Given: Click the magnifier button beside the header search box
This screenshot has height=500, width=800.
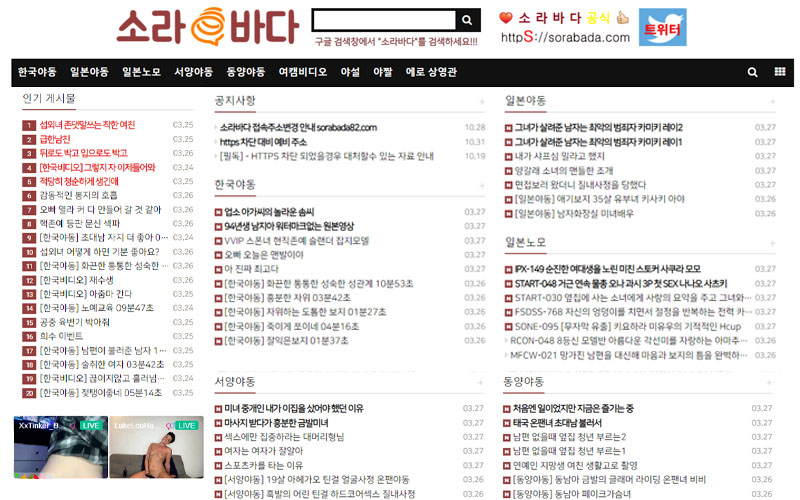Looking at the screenshot, I should [467, 21].
